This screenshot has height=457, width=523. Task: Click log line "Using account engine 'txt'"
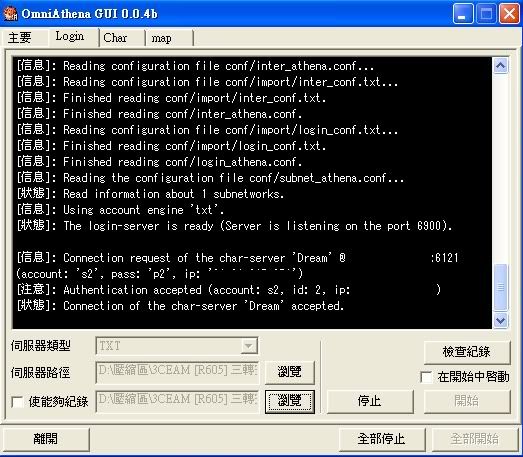pos(120,210)
